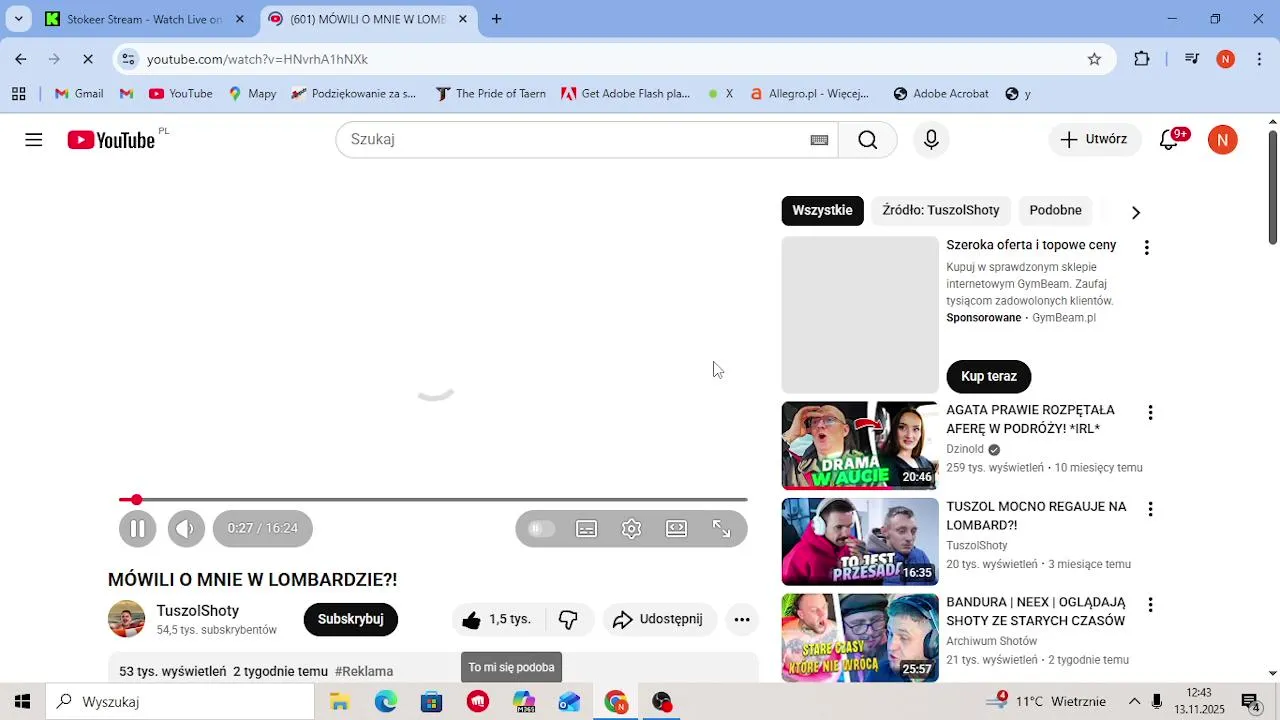1280x720 pixels.
Task: Open the Gmail bookmark
Action: [x=79, y=94]
